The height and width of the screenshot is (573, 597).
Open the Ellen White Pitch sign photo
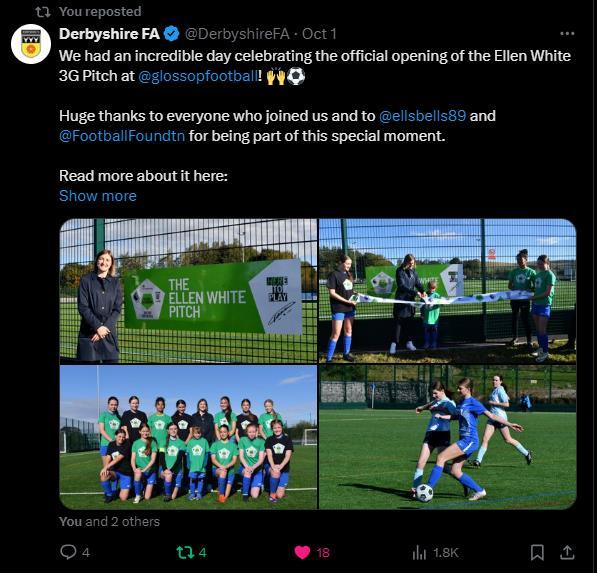[188, 291]
